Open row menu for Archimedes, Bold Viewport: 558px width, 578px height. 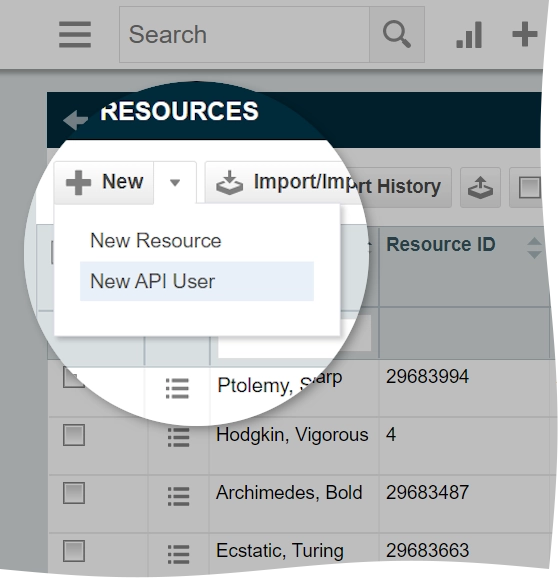[x=178, y=496]
